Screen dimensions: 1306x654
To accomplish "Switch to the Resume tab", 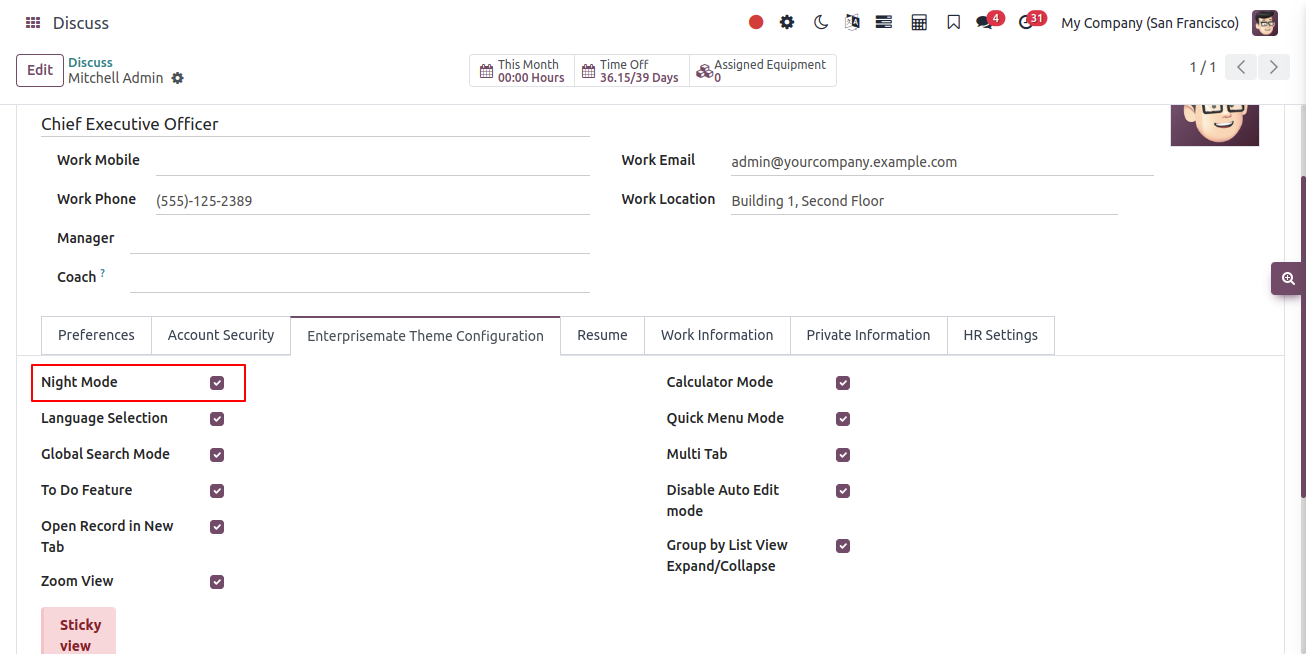I will coord(602,335).
